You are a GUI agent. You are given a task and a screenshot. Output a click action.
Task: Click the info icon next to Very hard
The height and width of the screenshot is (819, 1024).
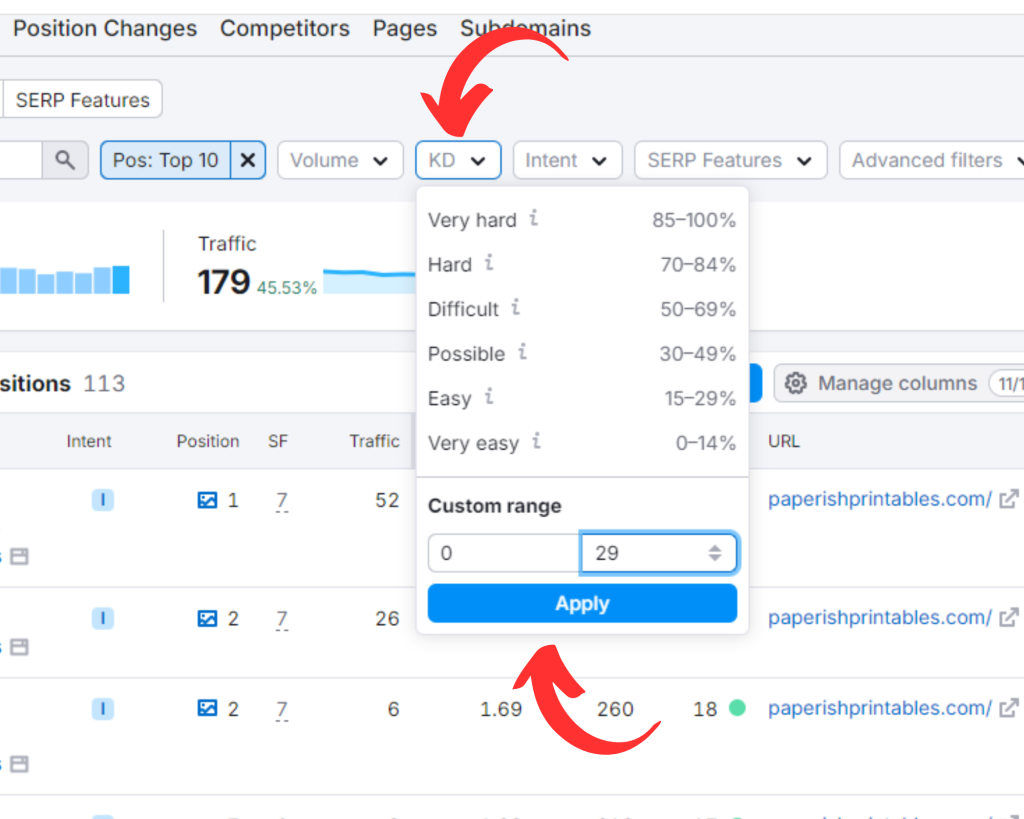pos(534,218)
